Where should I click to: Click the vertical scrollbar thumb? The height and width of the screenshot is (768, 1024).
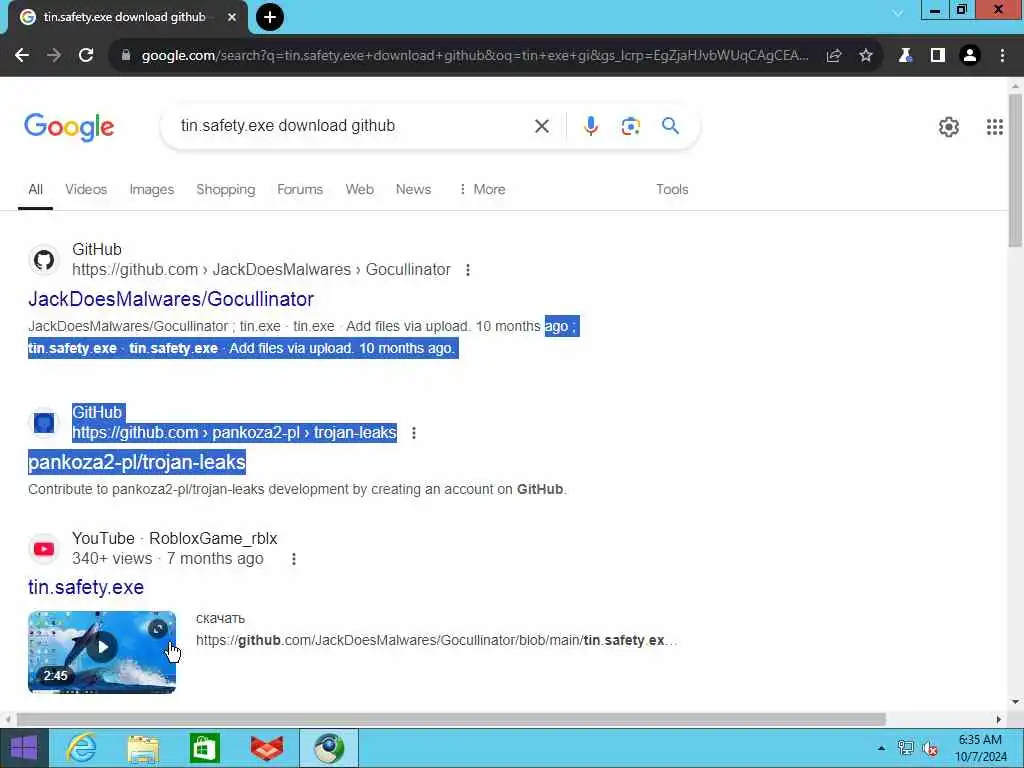(x=1015, y=170)
